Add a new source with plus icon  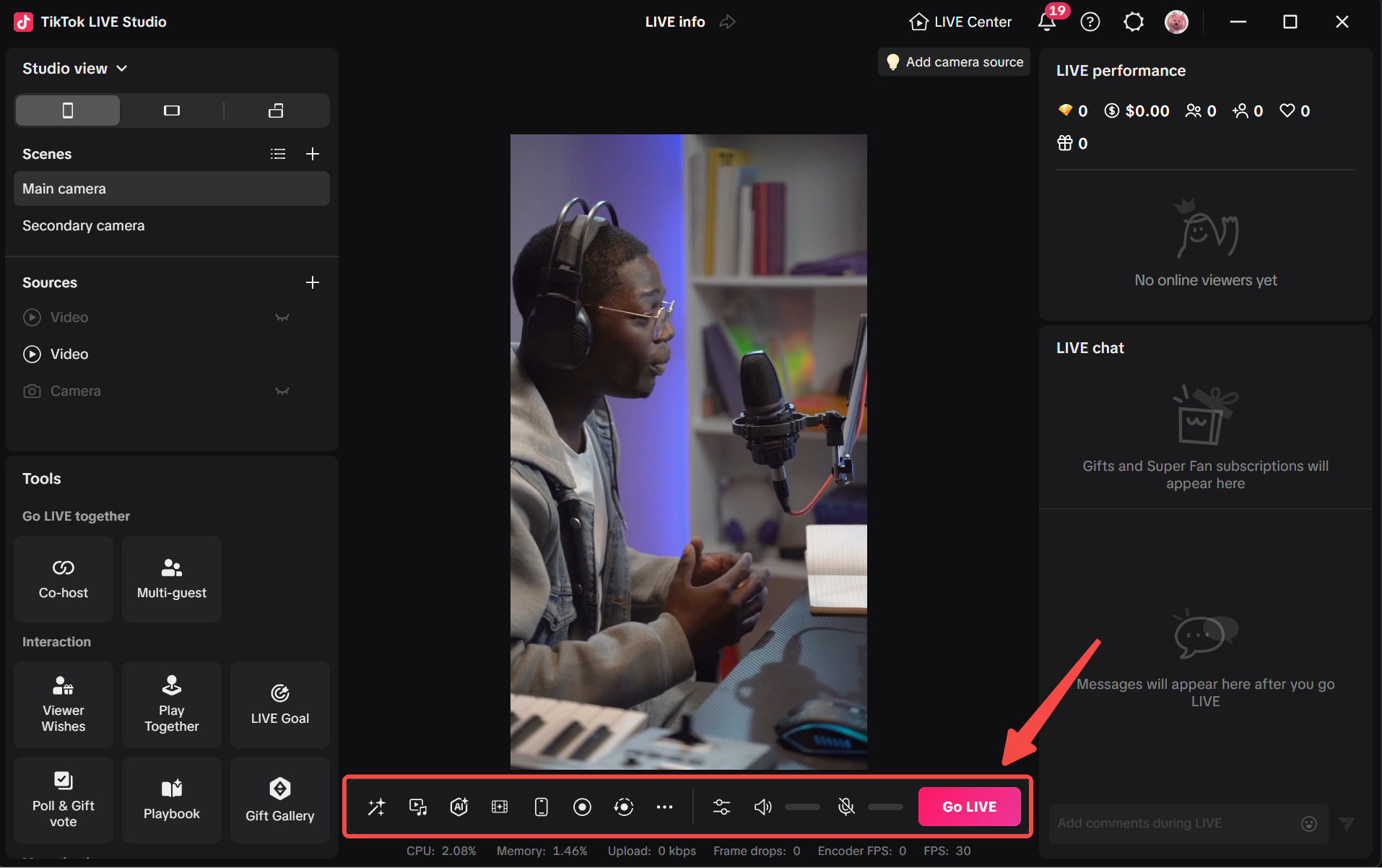[x=313, y=282]
